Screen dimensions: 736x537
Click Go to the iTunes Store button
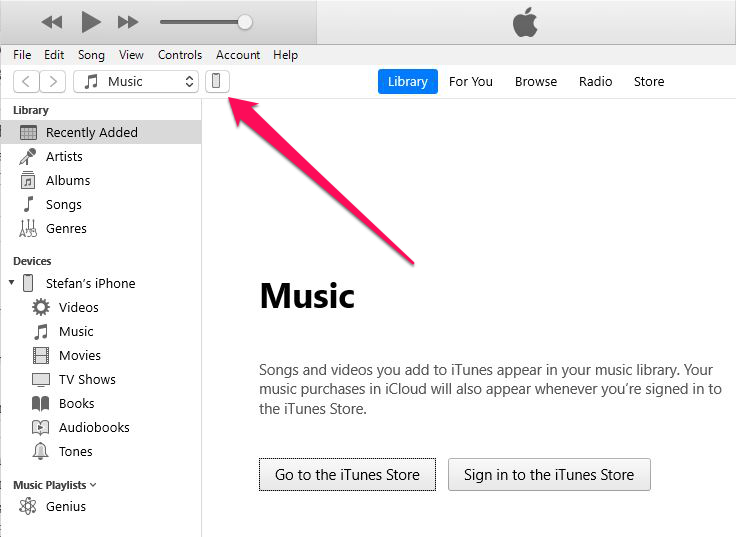click(347, 475)
